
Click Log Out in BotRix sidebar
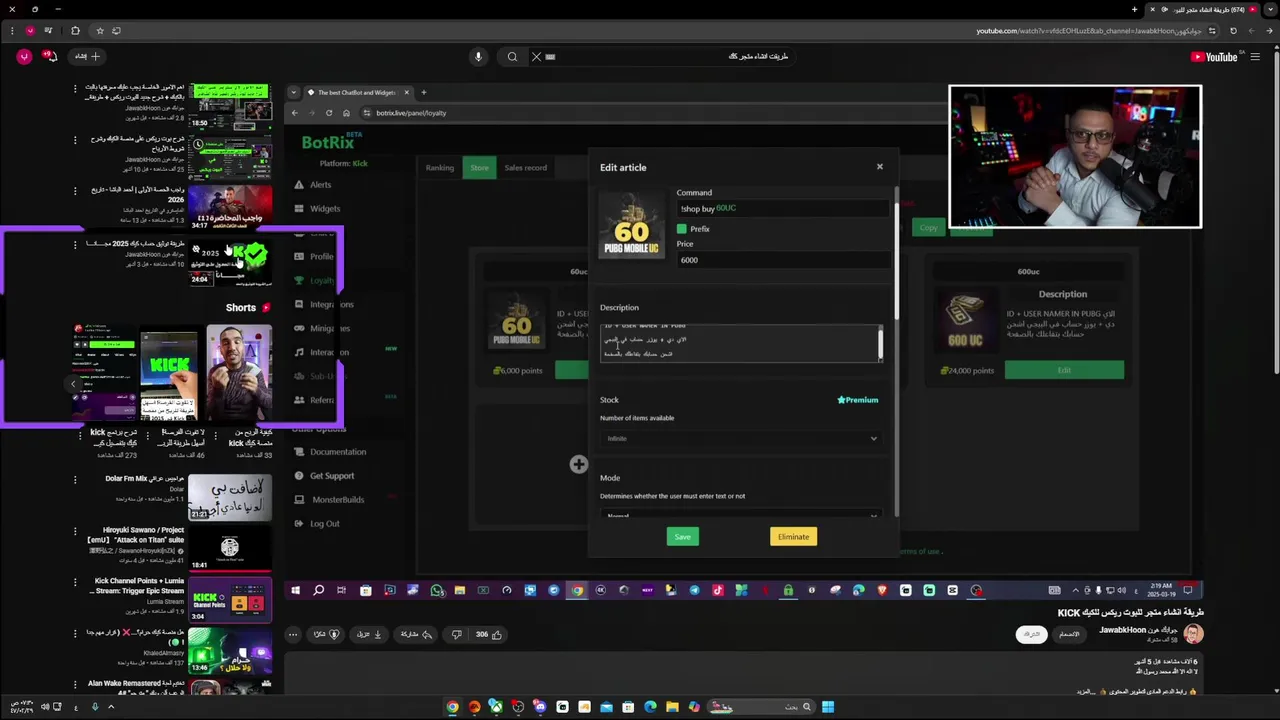pos(317,524)
